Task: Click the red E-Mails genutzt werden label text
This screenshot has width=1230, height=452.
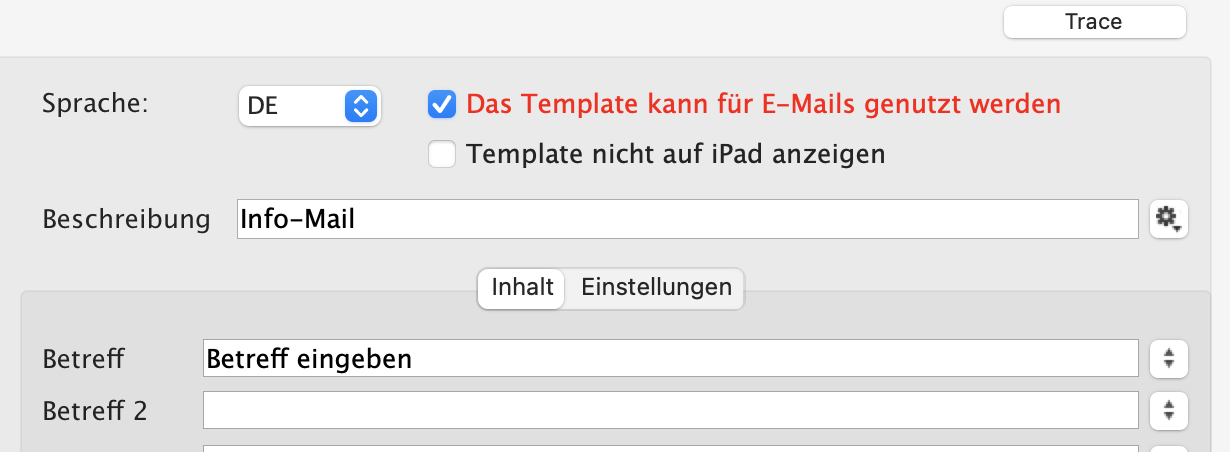Action: [763, 104]
